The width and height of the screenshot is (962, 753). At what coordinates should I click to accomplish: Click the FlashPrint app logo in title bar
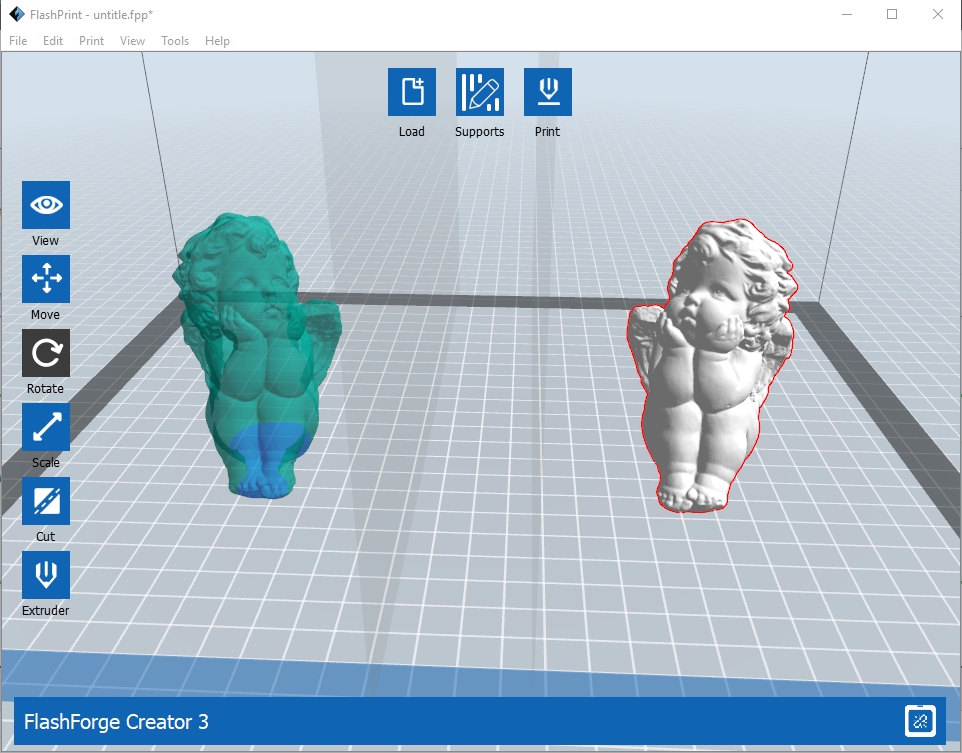click(x=17, y=14)
